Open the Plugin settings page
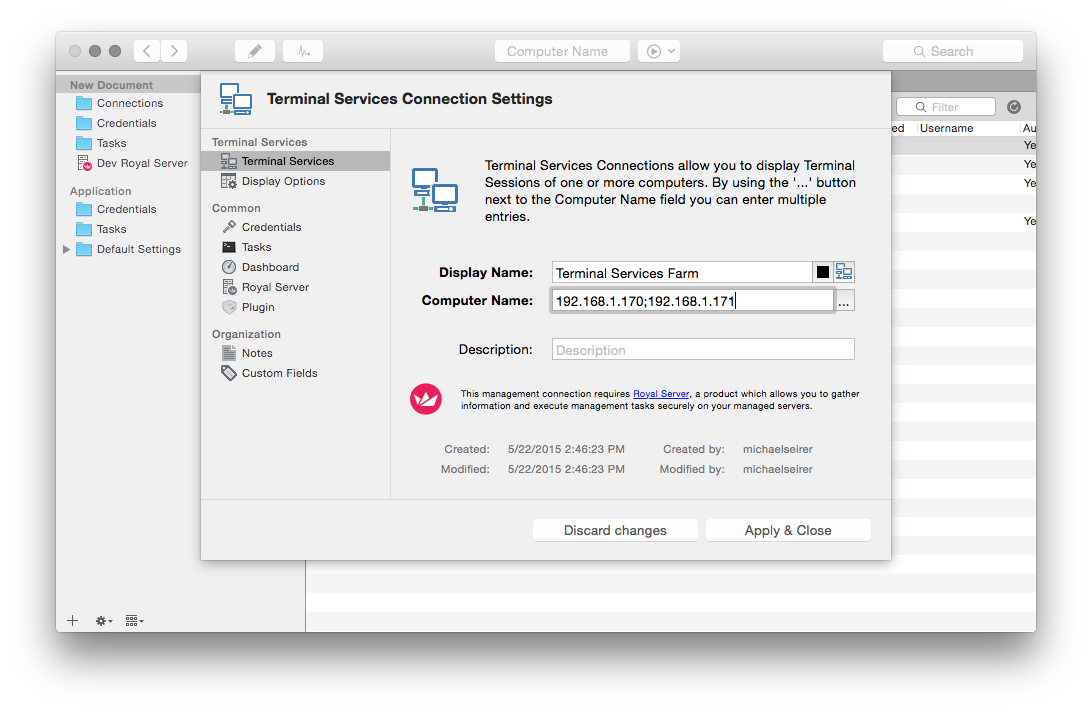This screenshot has height=712, width=1092. [295, 307]
